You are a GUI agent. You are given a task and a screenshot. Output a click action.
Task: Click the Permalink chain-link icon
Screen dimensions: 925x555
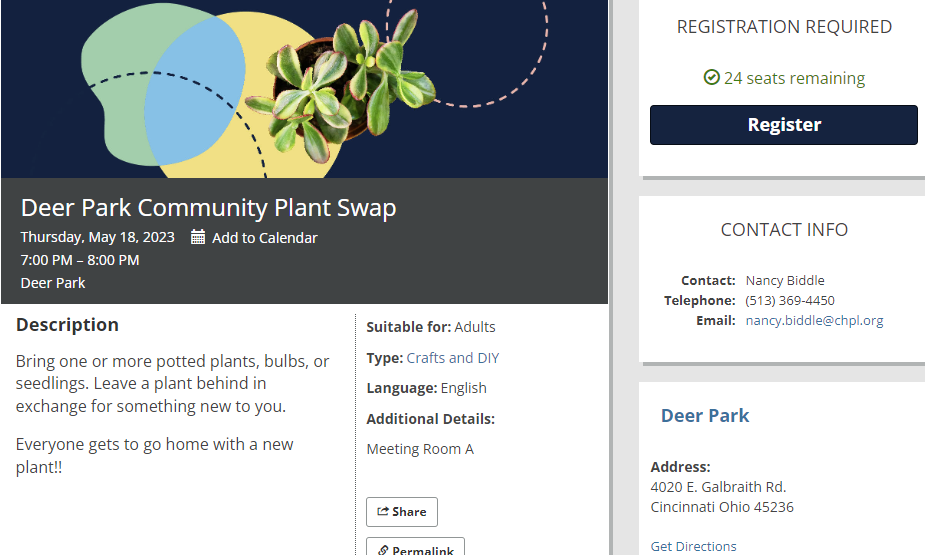[x=383, y=551]
